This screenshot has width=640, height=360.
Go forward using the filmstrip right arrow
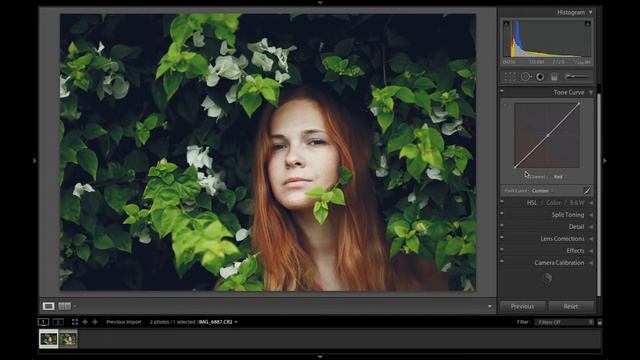point(95,322)
